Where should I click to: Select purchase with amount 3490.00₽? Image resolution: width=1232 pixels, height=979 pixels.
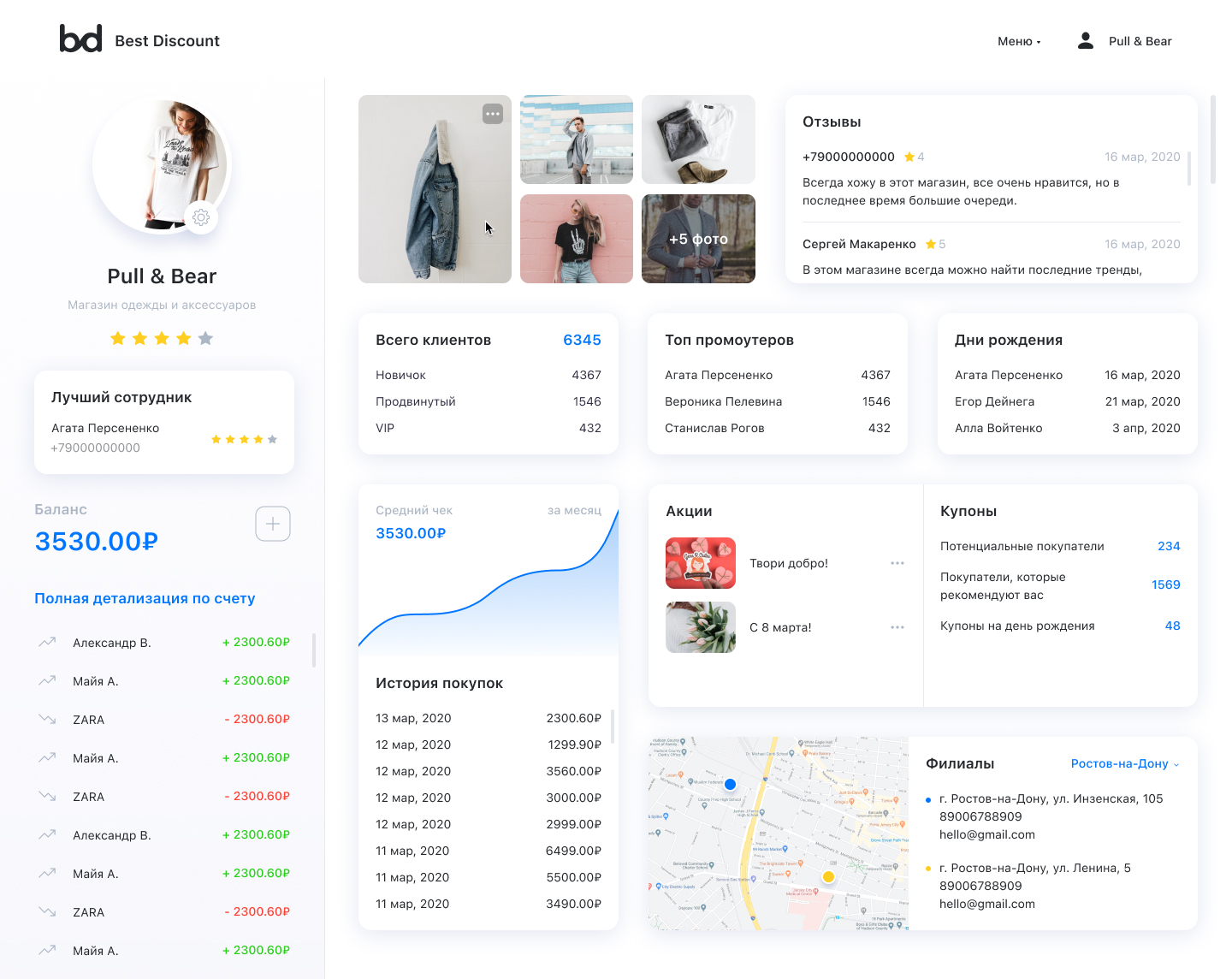tap(489, 904)
